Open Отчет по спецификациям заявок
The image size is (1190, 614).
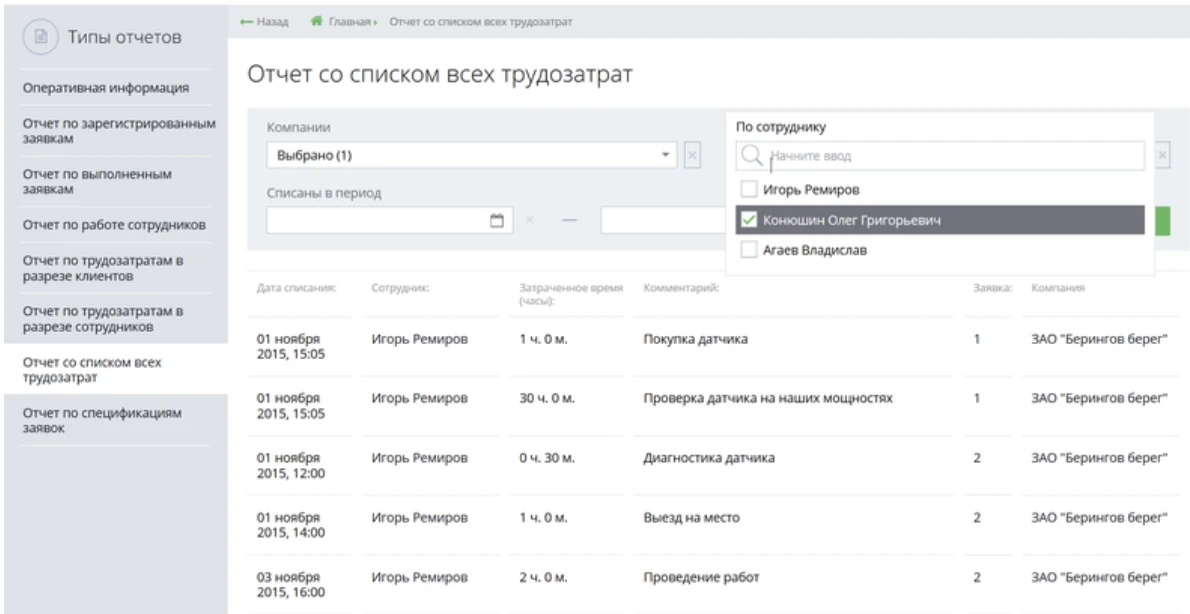coord(102,420)
